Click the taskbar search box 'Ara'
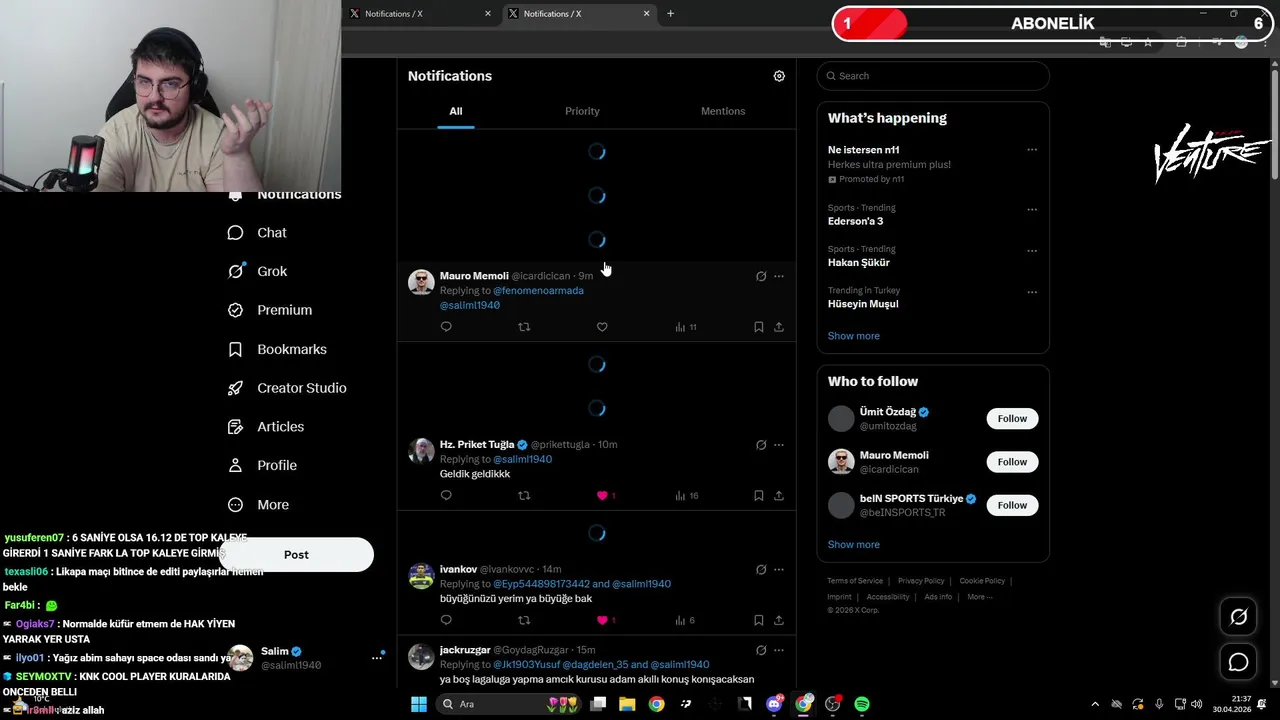 (x=510, y=704)
